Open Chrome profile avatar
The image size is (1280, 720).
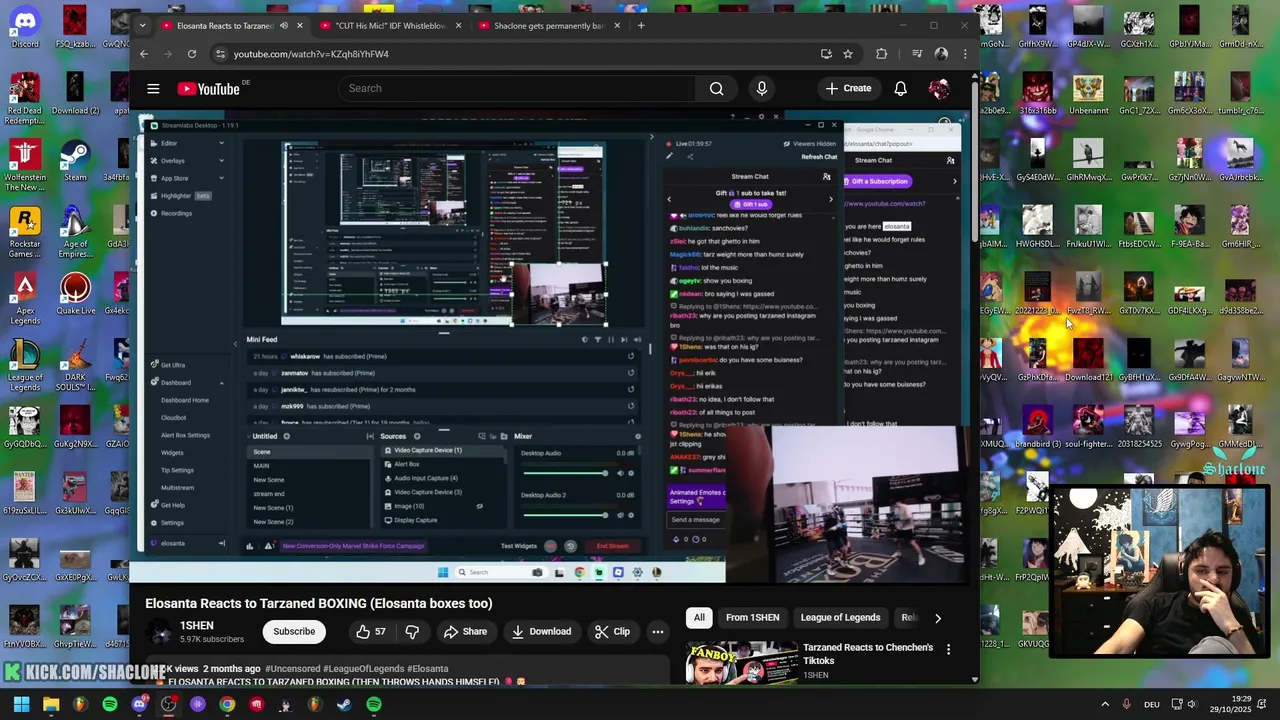(941, 54)
